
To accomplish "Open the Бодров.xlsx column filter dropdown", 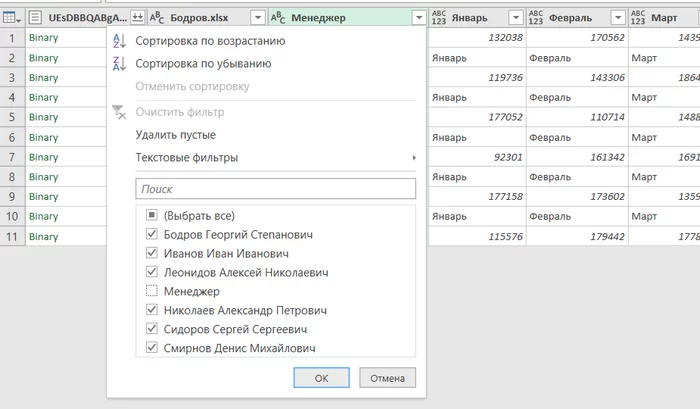I will 258,18.
